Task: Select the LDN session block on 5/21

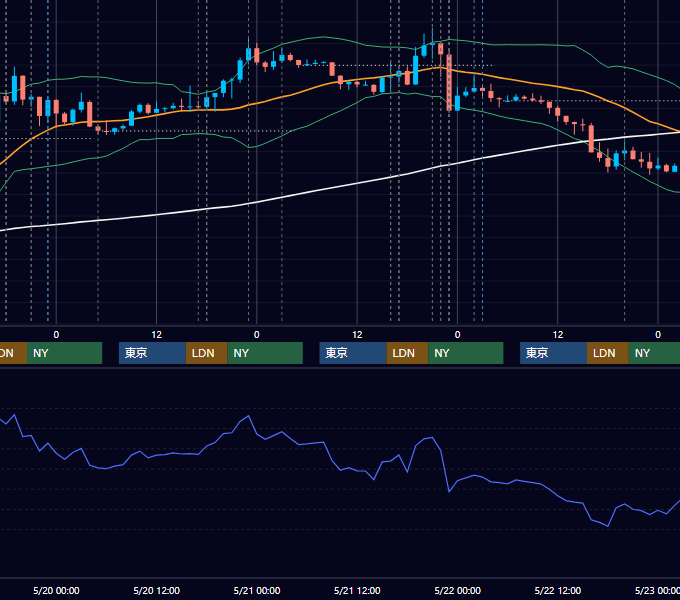Action: point(407,353)
